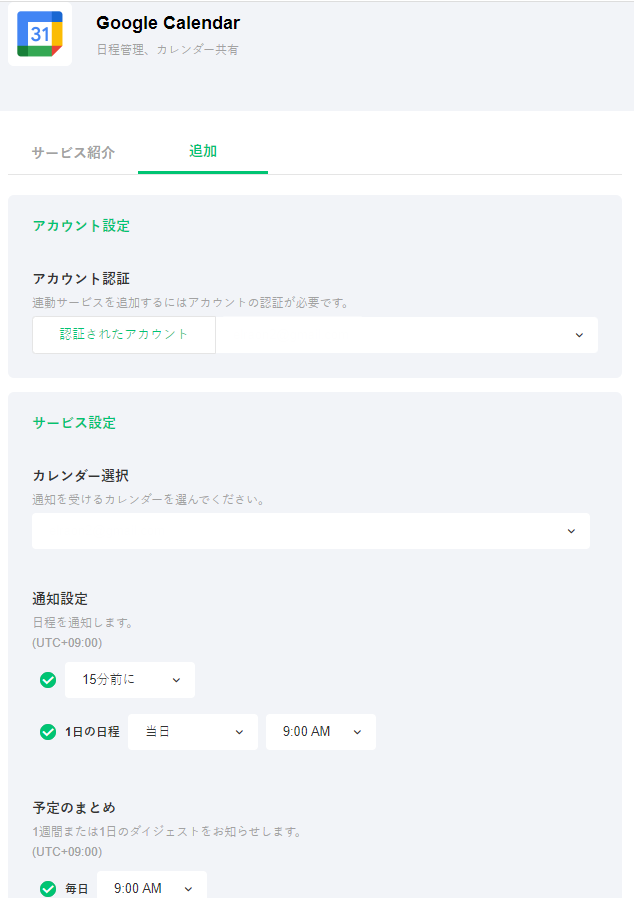Open the authenticated account selection dropdown
The width and height of the screenshot is (634, 898).
(406, 335)
